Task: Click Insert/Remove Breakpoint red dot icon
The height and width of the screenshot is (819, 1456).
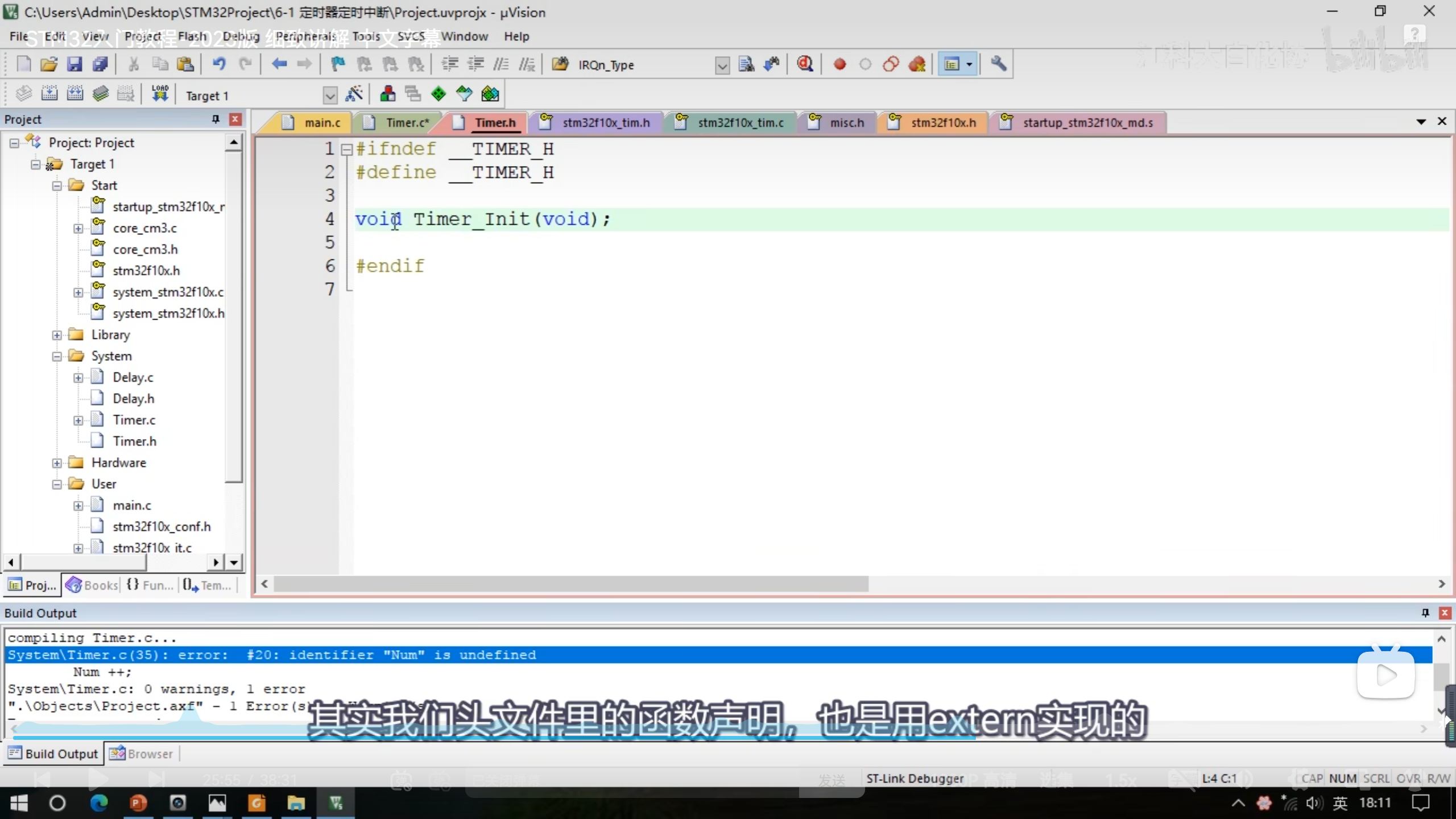Action: point(839,64)
